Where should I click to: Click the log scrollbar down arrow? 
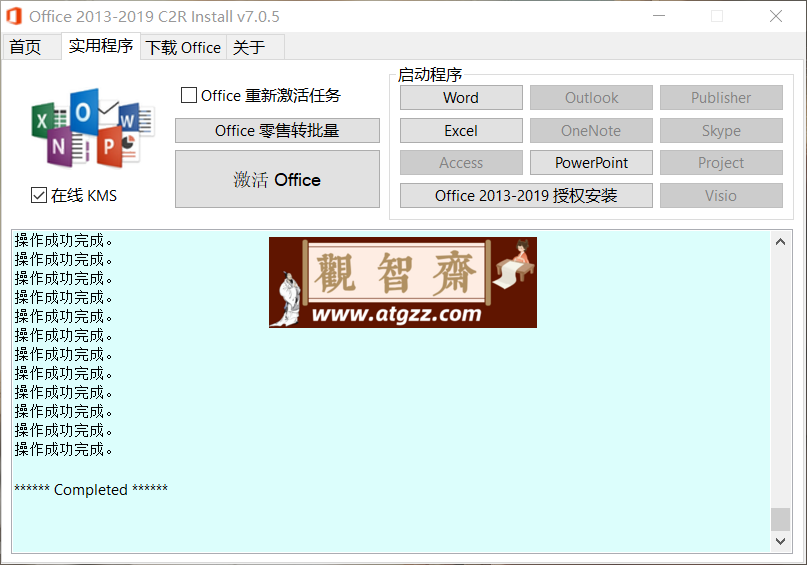coord(780,541)
